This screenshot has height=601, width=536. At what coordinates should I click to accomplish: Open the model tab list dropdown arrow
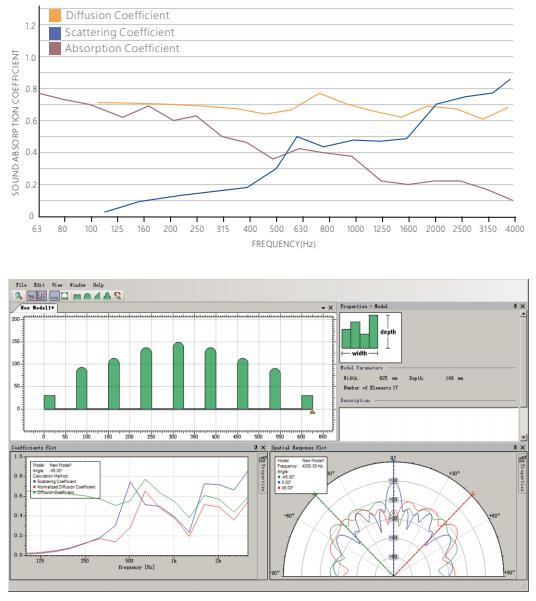click(323, 308)
